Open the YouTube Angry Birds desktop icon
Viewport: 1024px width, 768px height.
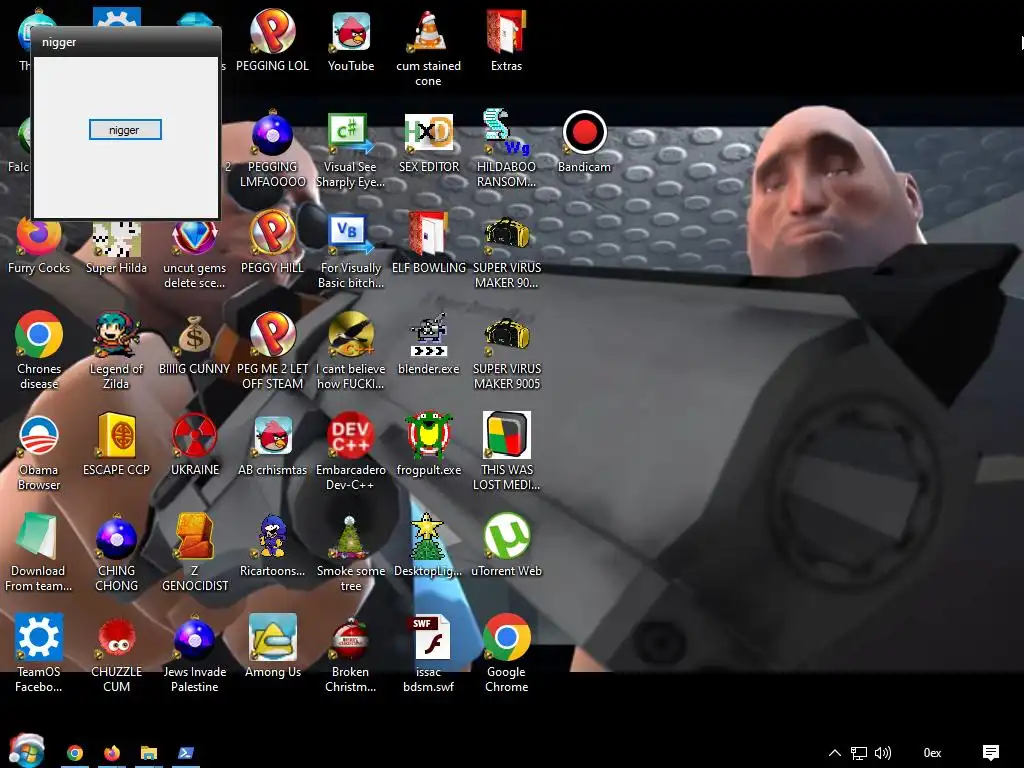click(351, 33)
